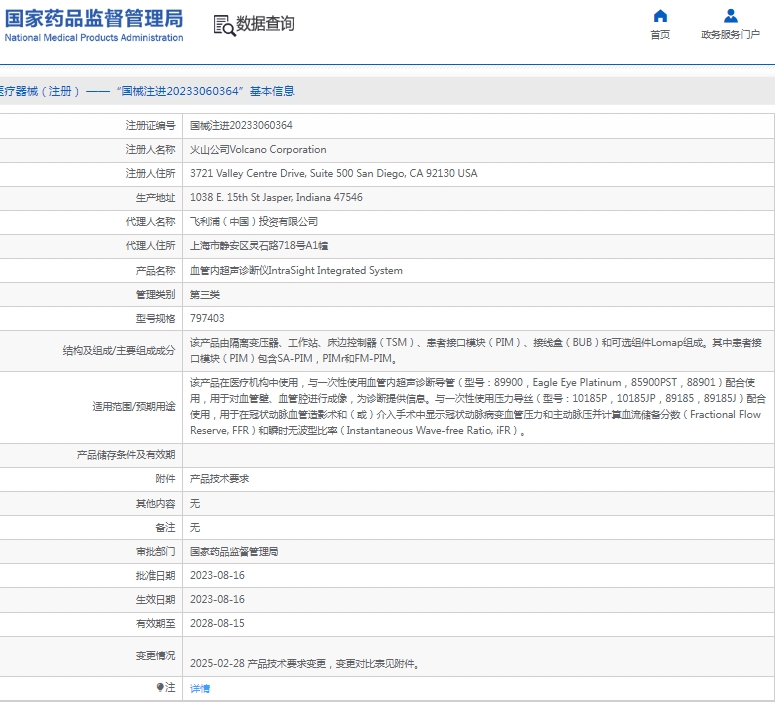Click the 管理类别 row label
Screen dimensions: 775x707
coord(156,295)
